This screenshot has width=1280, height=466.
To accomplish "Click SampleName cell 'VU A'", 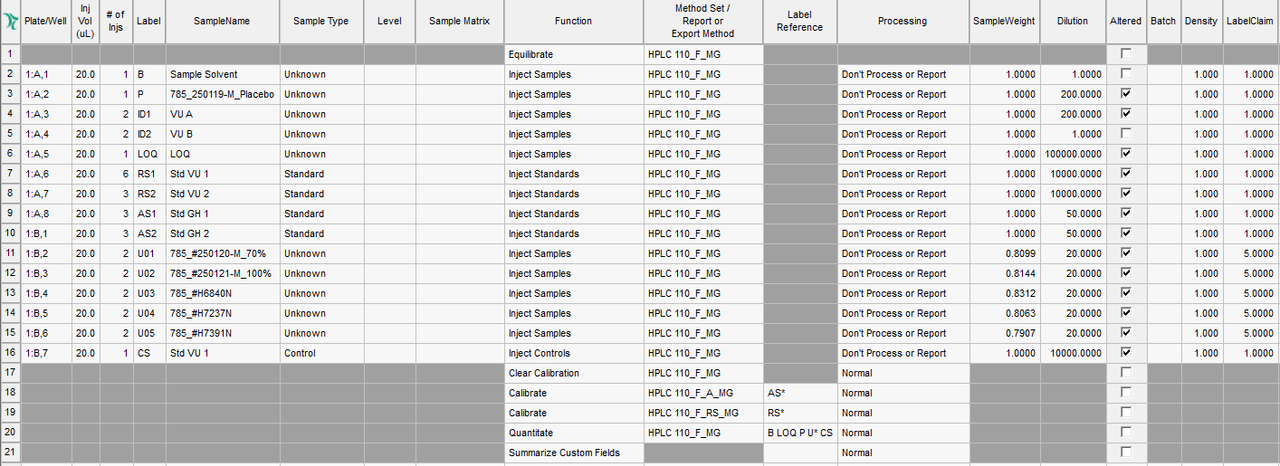I will [x=223, y=114].
